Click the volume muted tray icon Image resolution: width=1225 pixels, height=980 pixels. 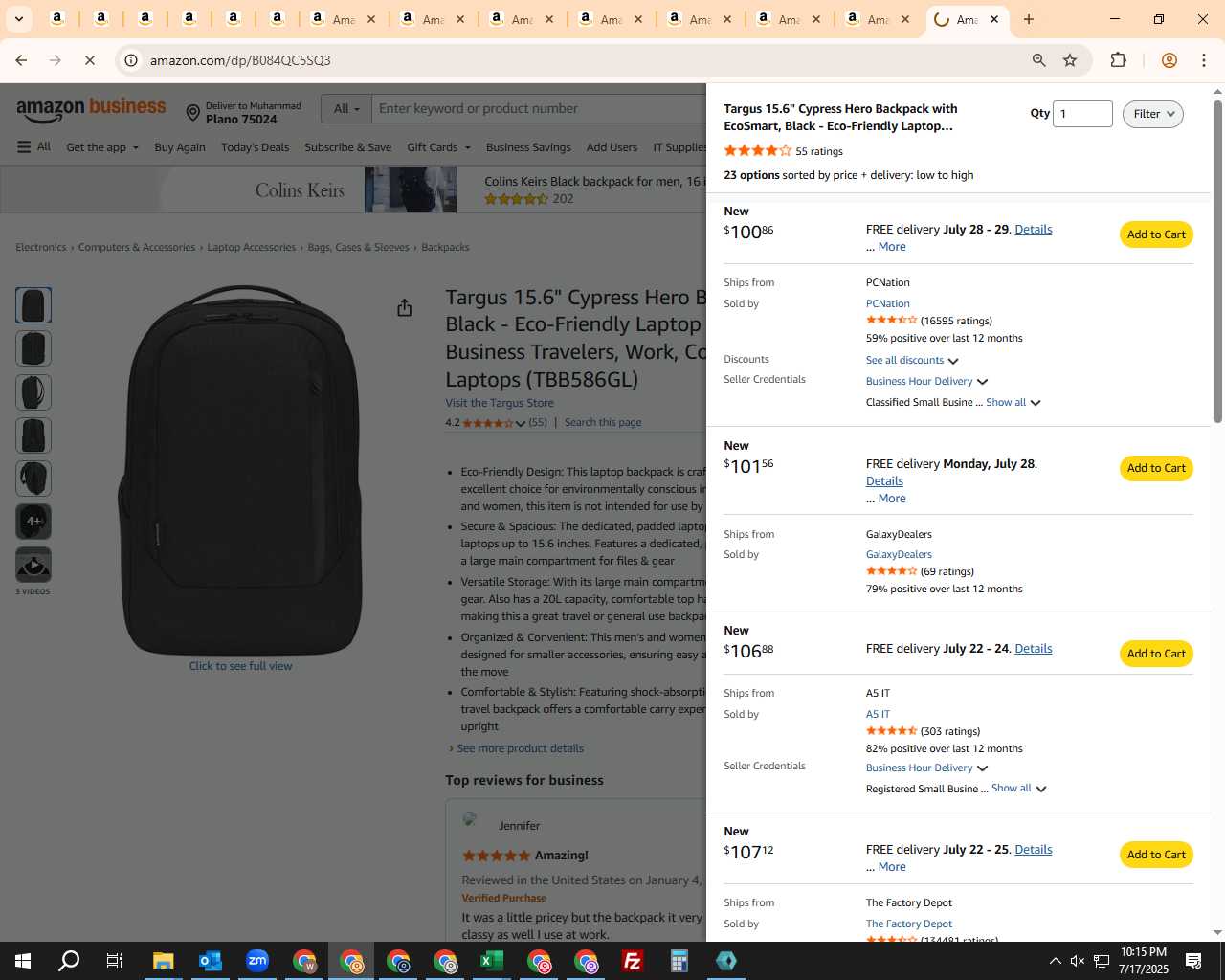[1078, 961]
